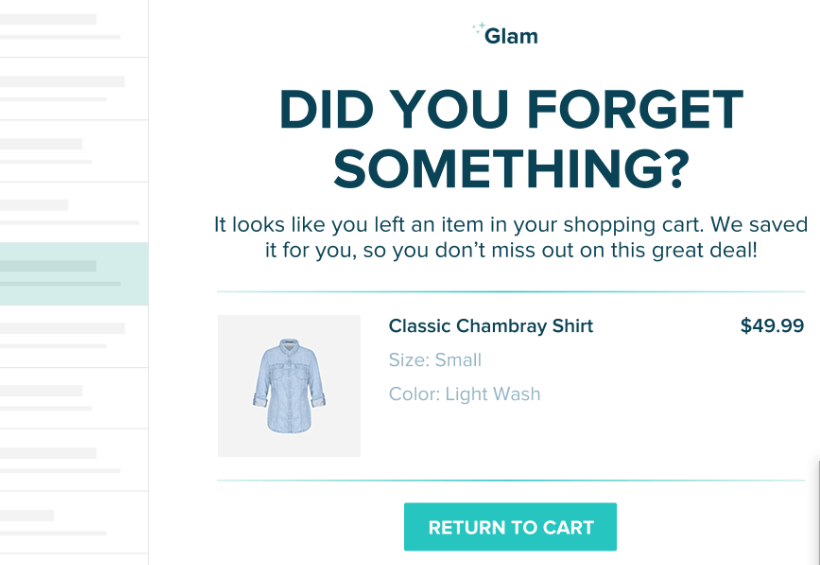Click the DID YOU FORGET SOMETHING heading
The width and height of the screenshot is (820, 565).
coord(511,139)
